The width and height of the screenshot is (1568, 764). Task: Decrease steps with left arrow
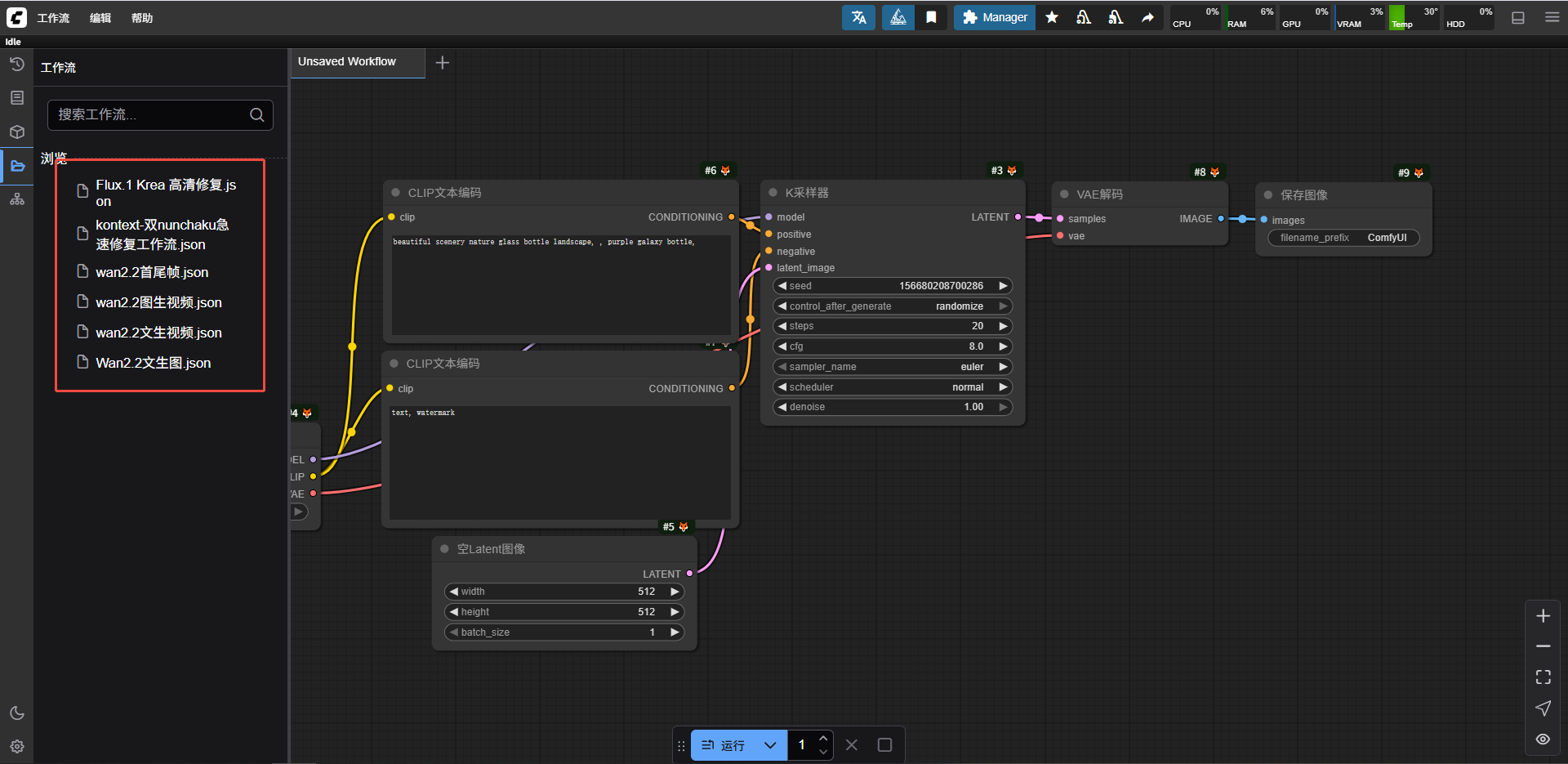point(782,326)
